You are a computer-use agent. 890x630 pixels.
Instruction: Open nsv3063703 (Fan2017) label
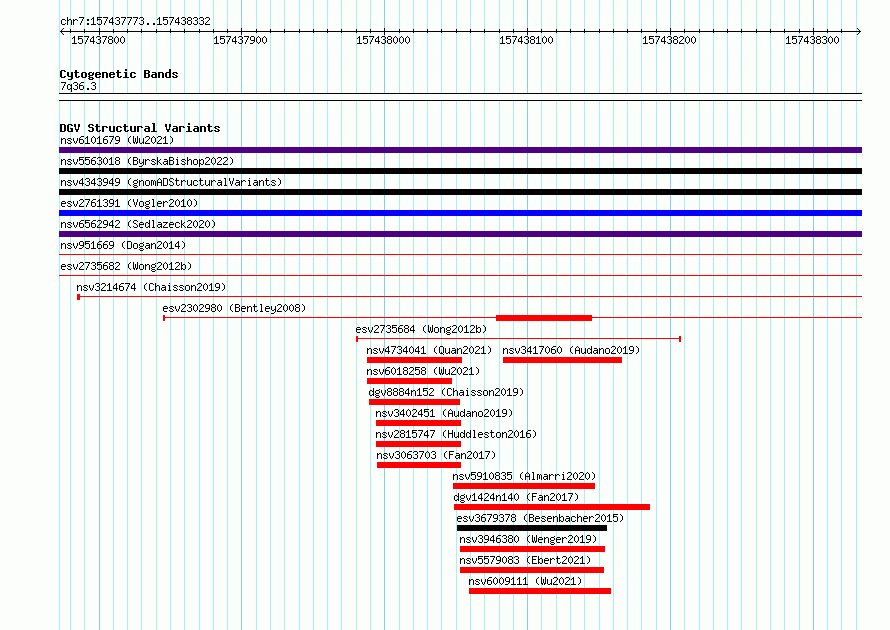pos(436,455)
